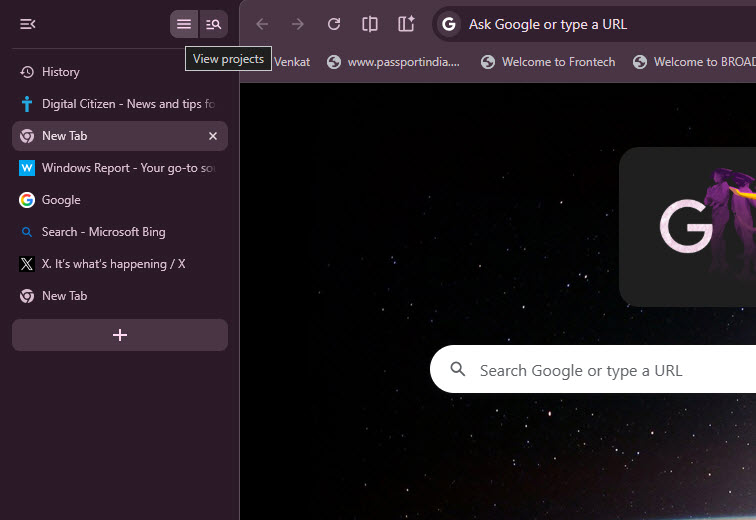Switch to the Digital Citizen tab

tap(120, 104)
